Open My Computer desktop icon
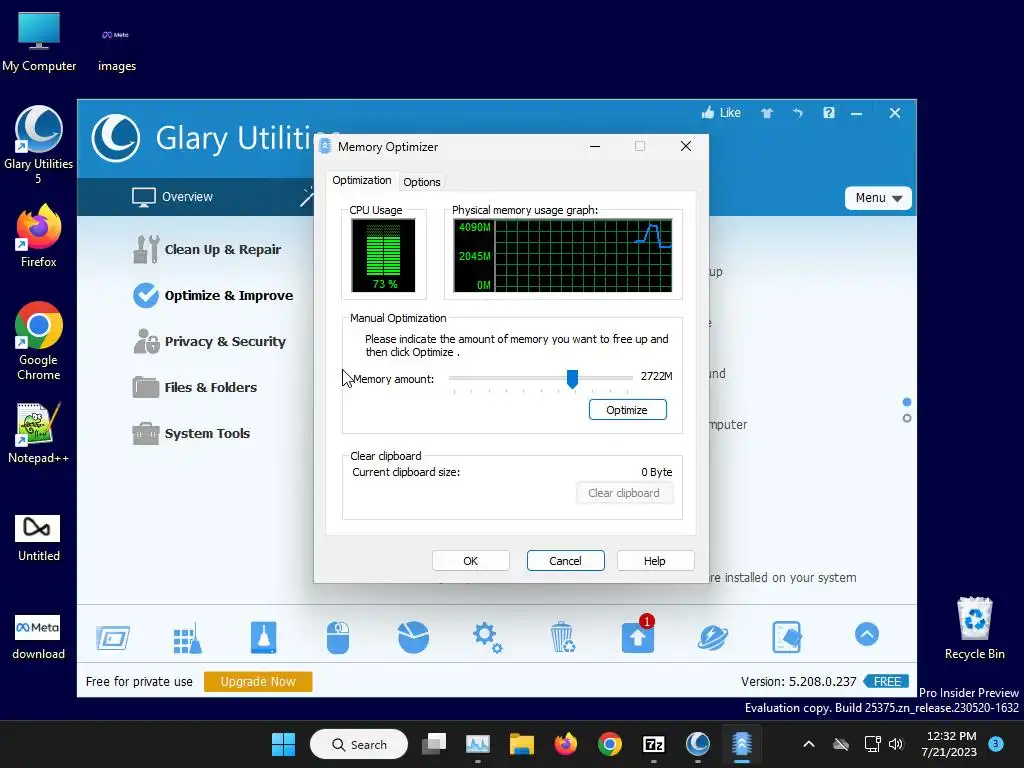The image size is (1024, 768). coord(39,42)
